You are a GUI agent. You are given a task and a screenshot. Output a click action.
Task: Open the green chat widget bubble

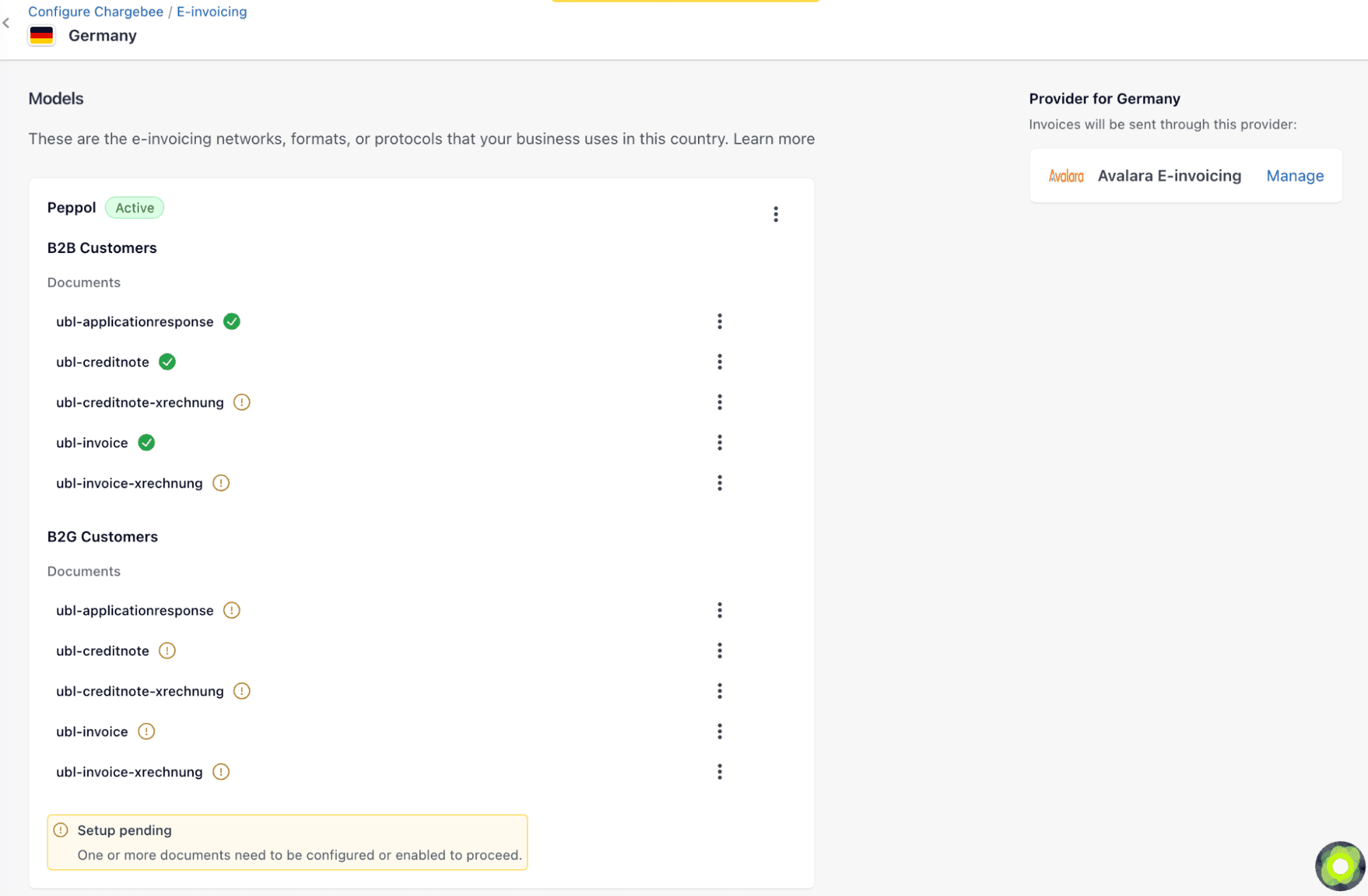click(1339, 867)
